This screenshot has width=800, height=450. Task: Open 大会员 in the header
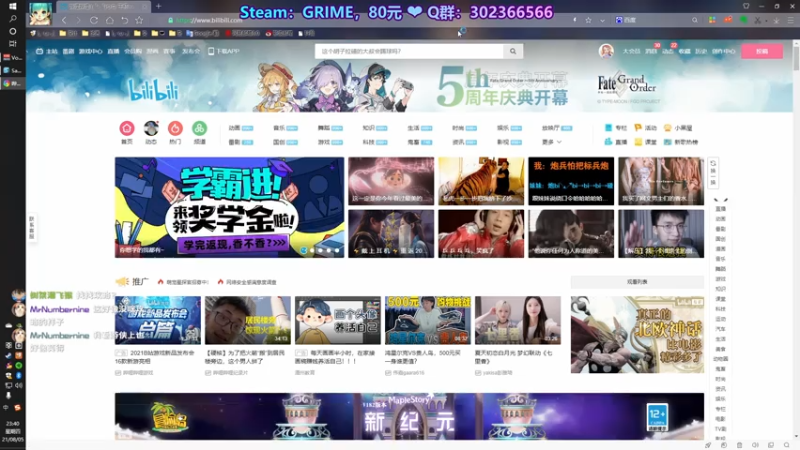pos(631,51)
